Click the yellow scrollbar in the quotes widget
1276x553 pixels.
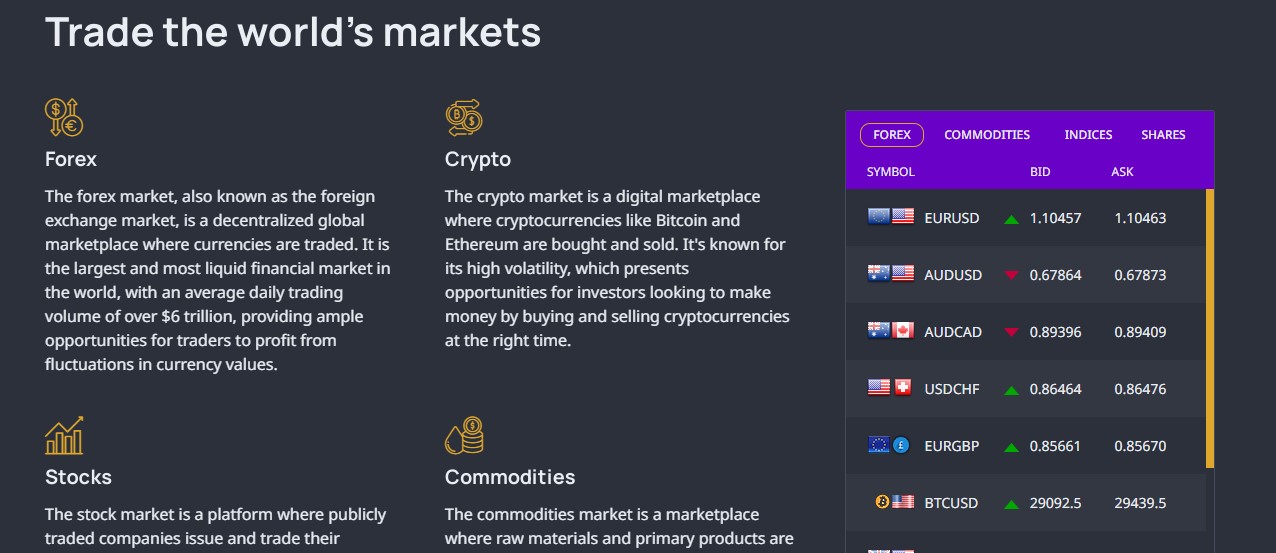(1210, 328)
